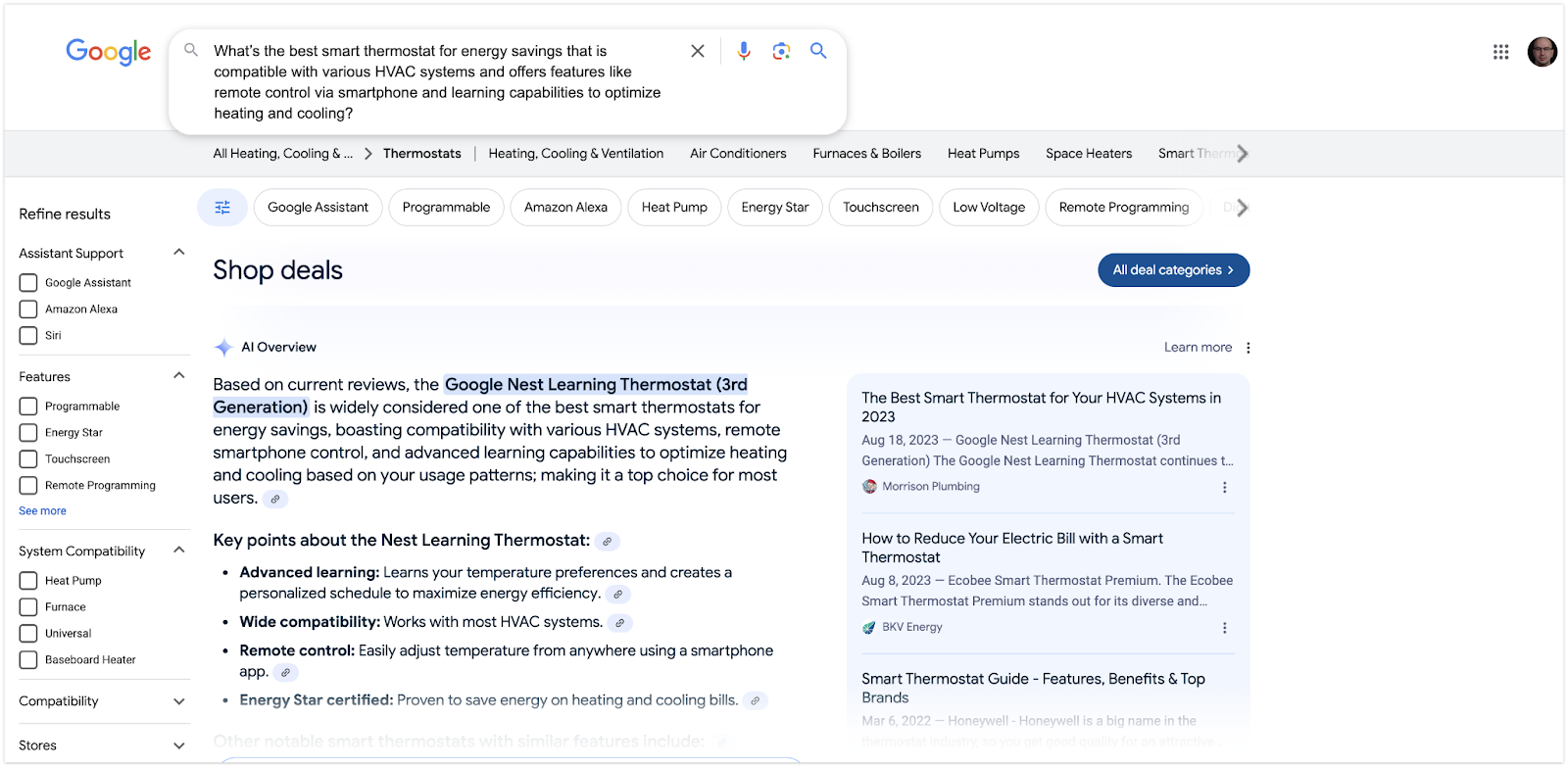The image size is (1568, 767).
Task: Click the Learn more link
Action: coord(1198,348)
